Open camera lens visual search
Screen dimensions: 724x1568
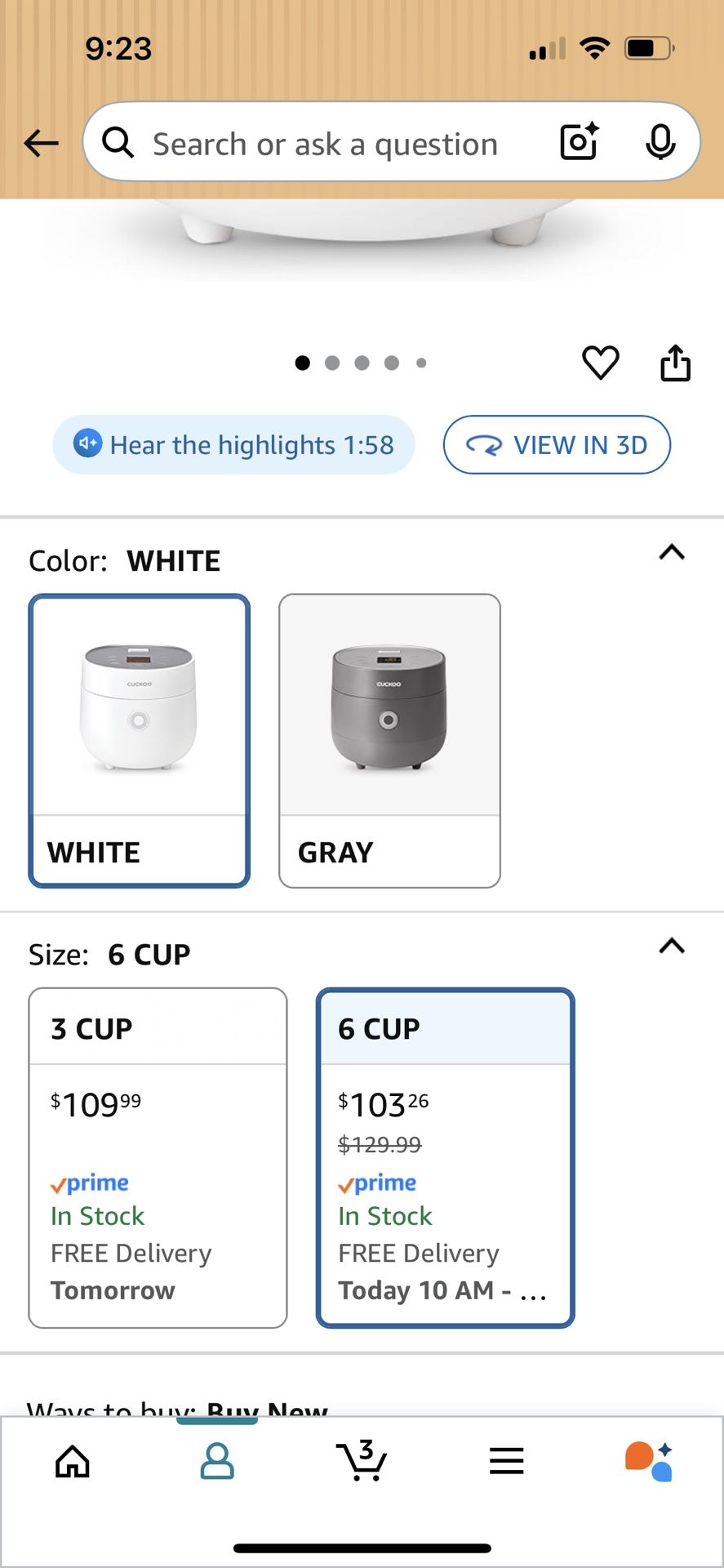point(580,142)
